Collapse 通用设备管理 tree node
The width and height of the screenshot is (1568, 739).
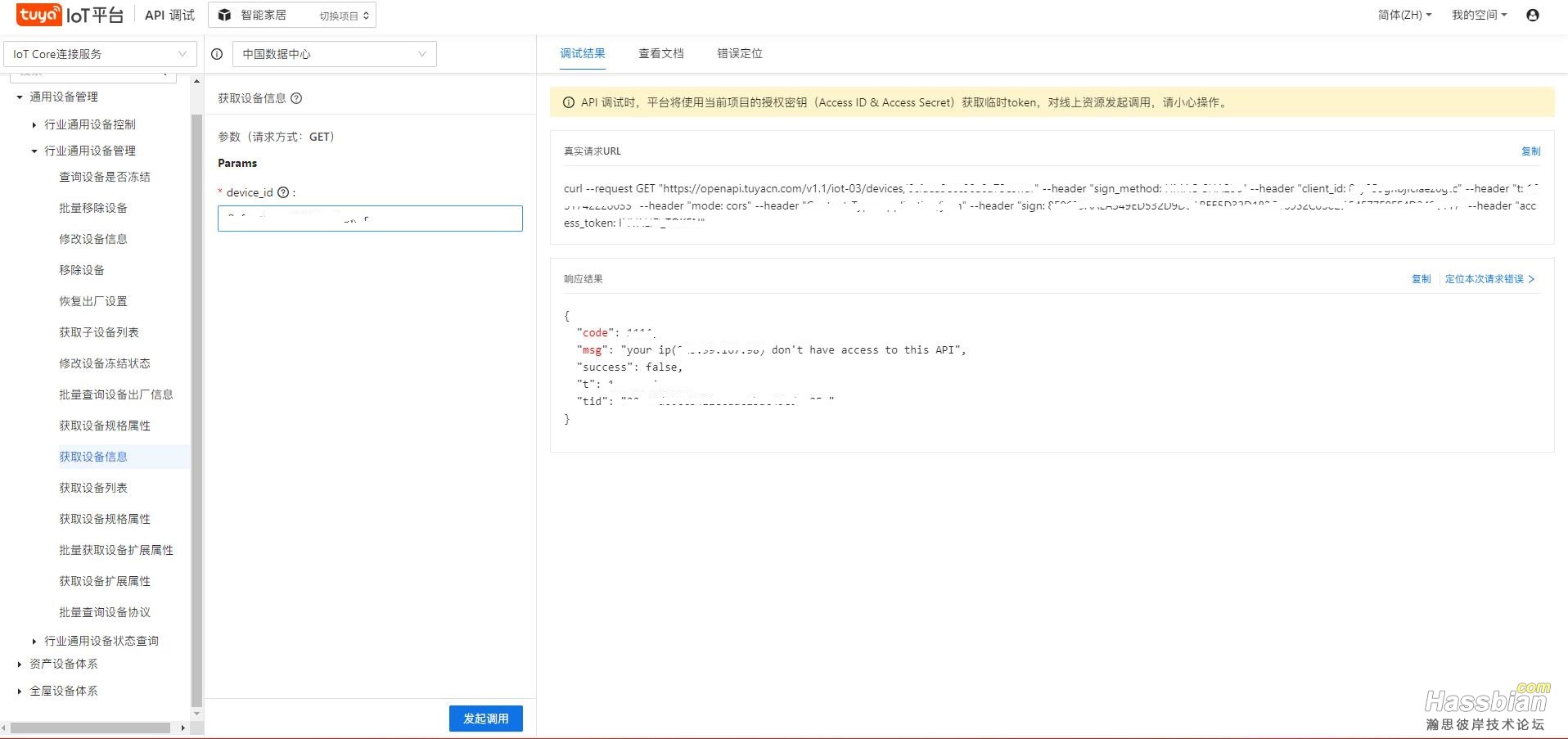tap(20, 97)
